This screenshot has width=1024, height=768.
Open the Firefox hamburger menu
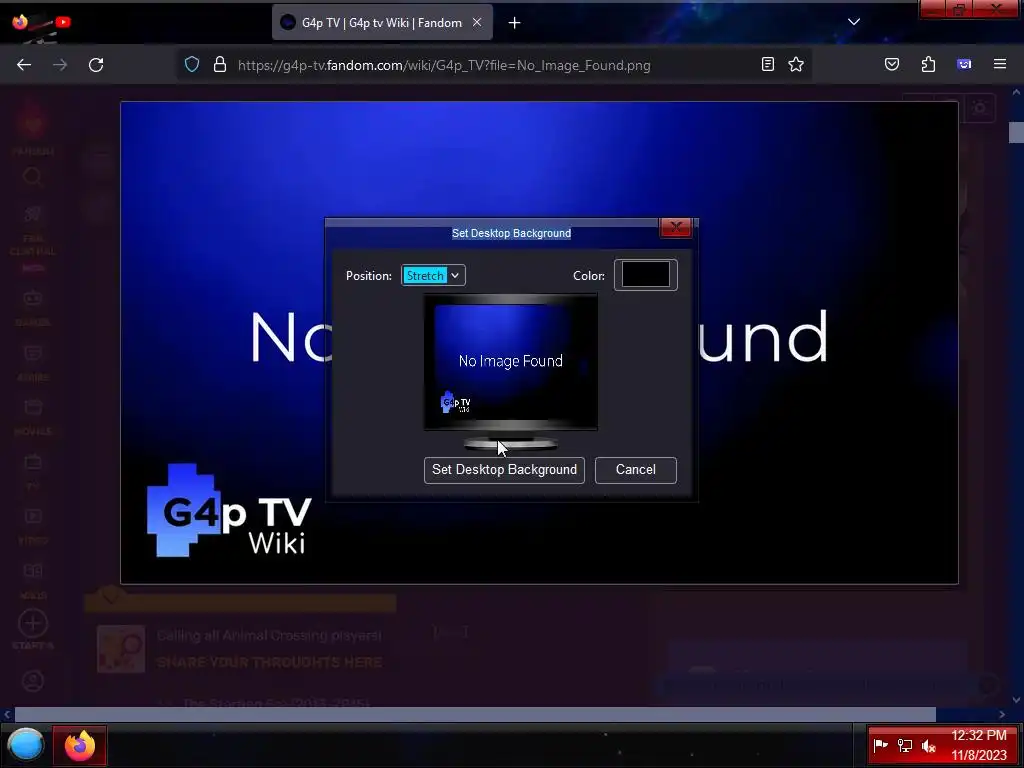[x=1000, y=64]
